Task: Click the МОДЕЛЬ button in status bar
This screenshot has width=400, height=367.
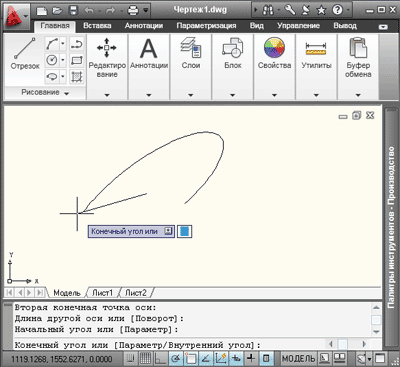Action: pos(299,359)
